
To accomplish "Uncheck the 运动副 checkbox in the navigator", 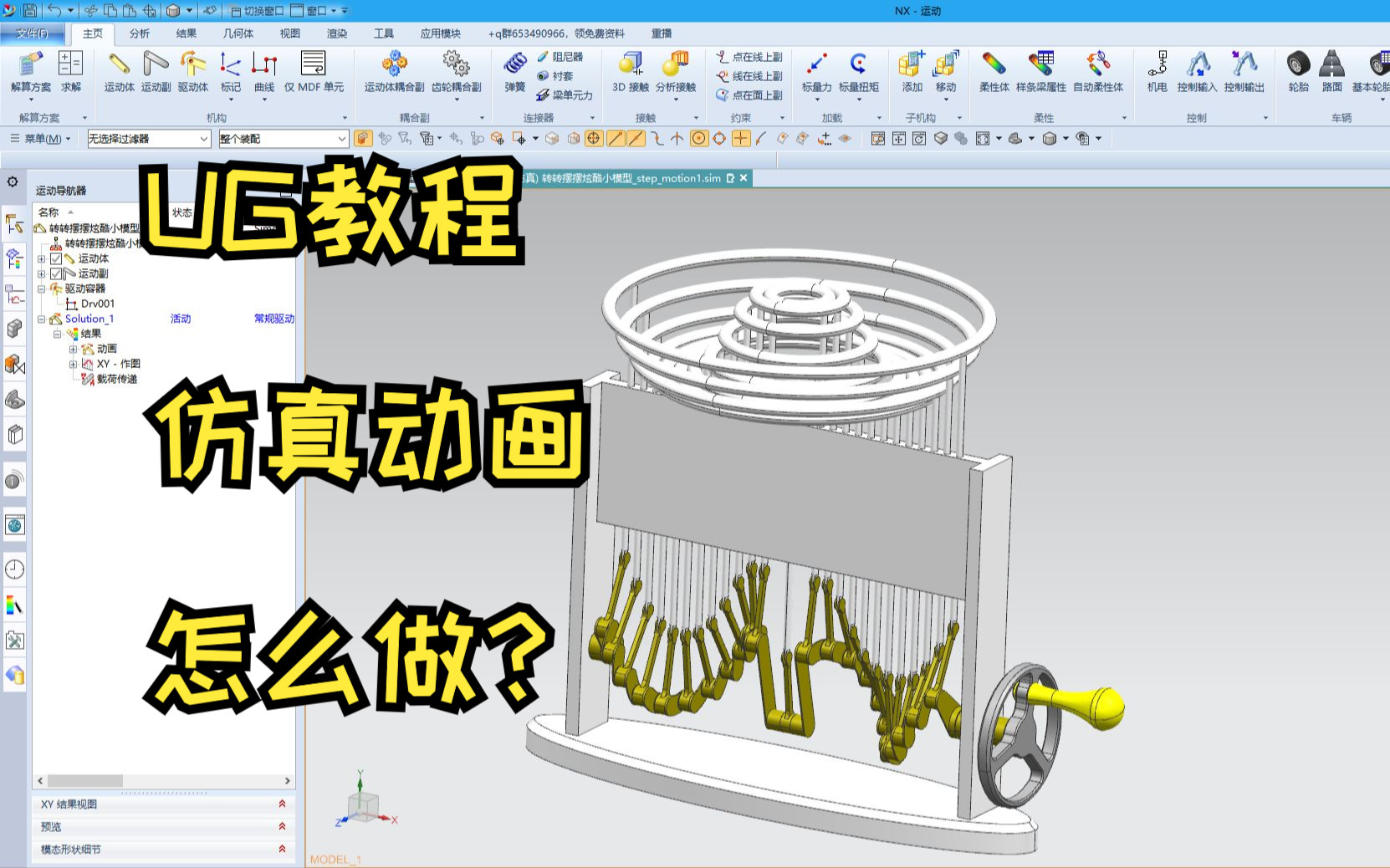I will pos(55,273).
